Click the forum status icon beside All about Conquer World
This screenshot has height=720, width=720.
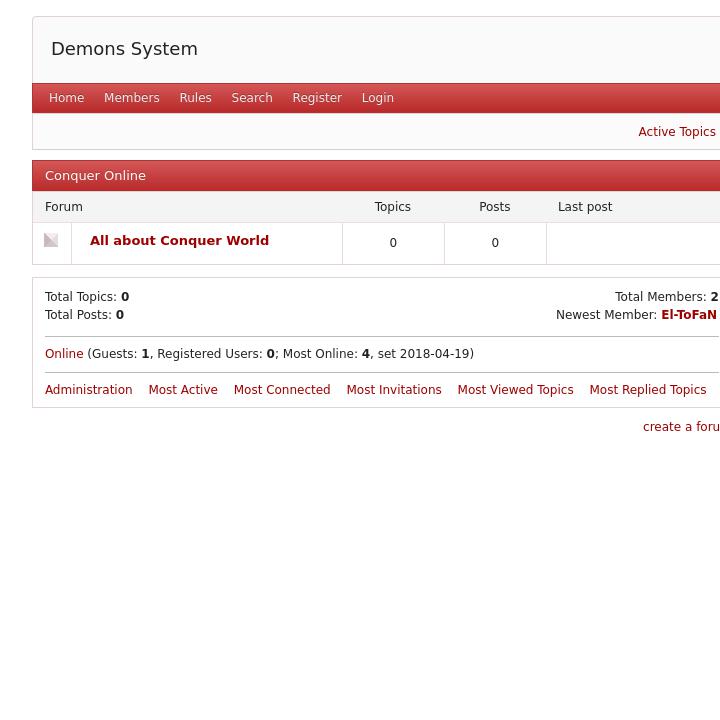pos(51,240)
